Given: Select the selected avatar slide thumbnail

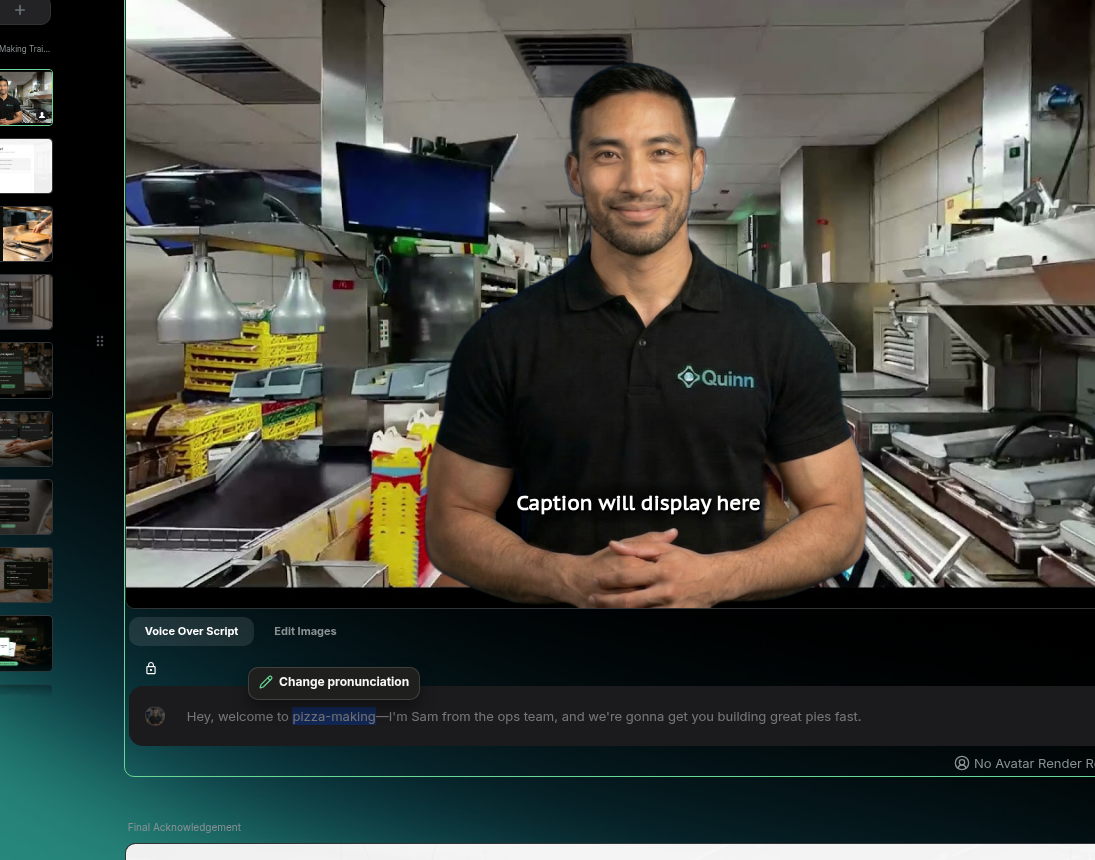Looking at the screenshot, I should point(26,98).
